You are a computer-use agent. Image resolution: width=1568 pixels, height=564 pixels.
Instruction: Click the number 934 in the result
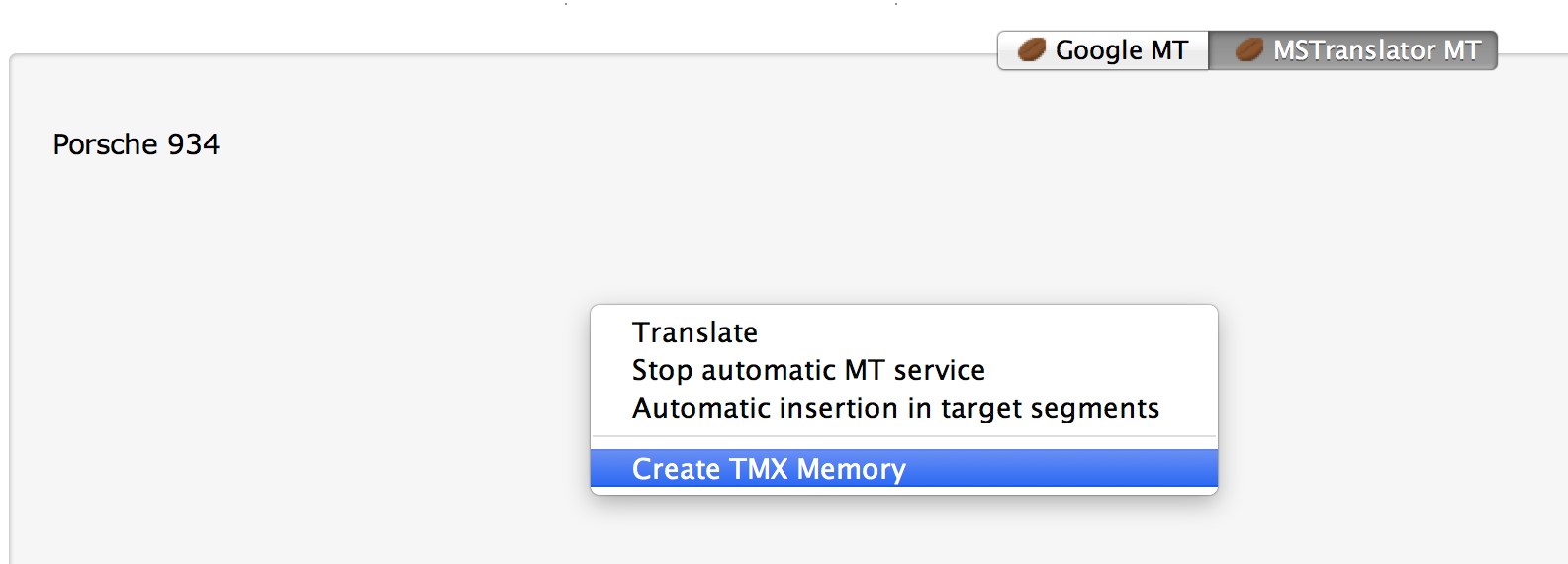click(194, 144)
